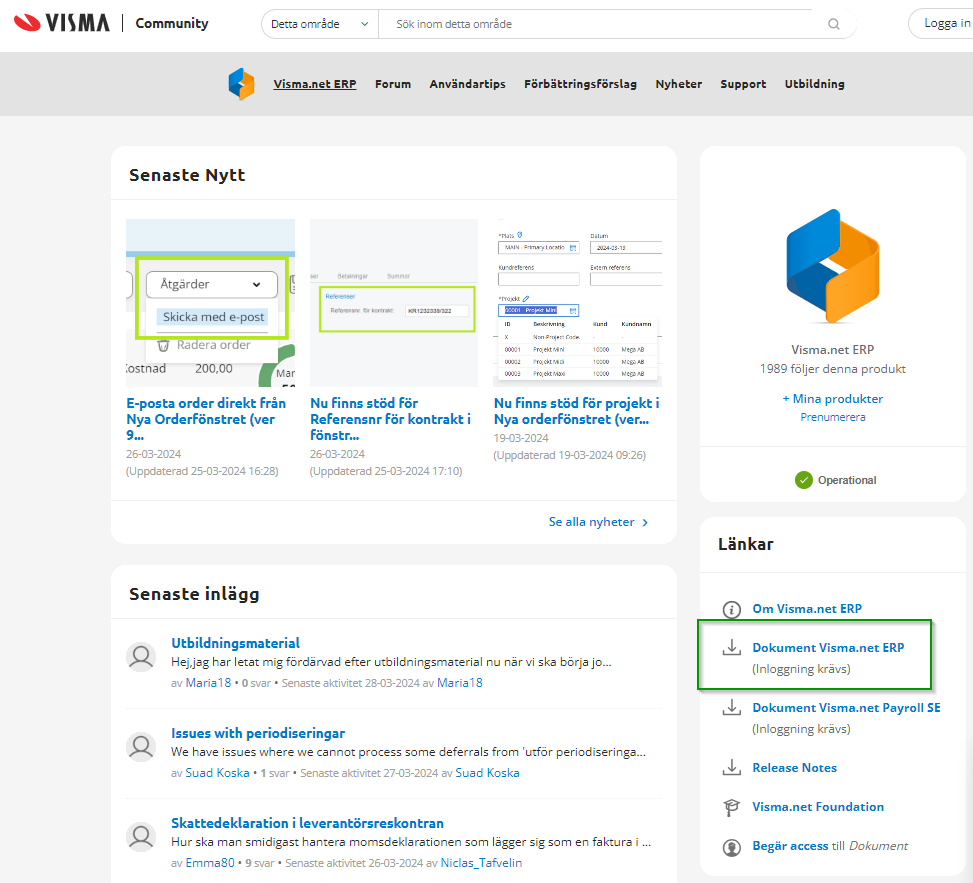
Task: Click the Se alla nyheter link
Action: tap(591, 522)
